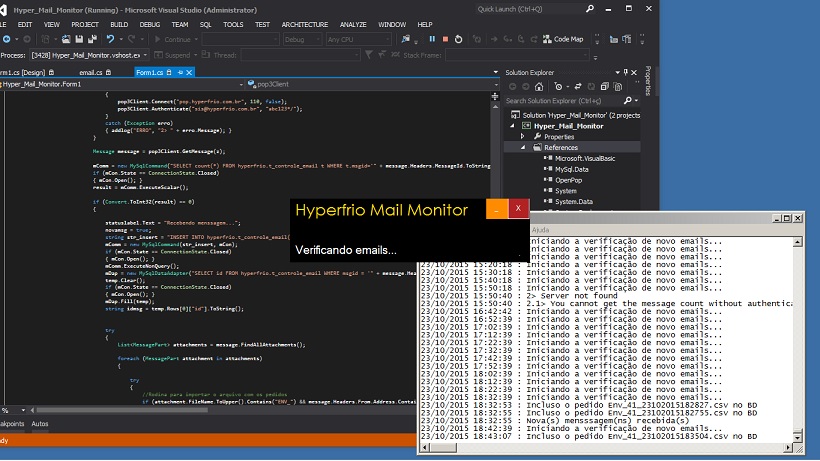Open the ANALYZE menu
Screen dimensions: 820x461
(x=353, y=25)
